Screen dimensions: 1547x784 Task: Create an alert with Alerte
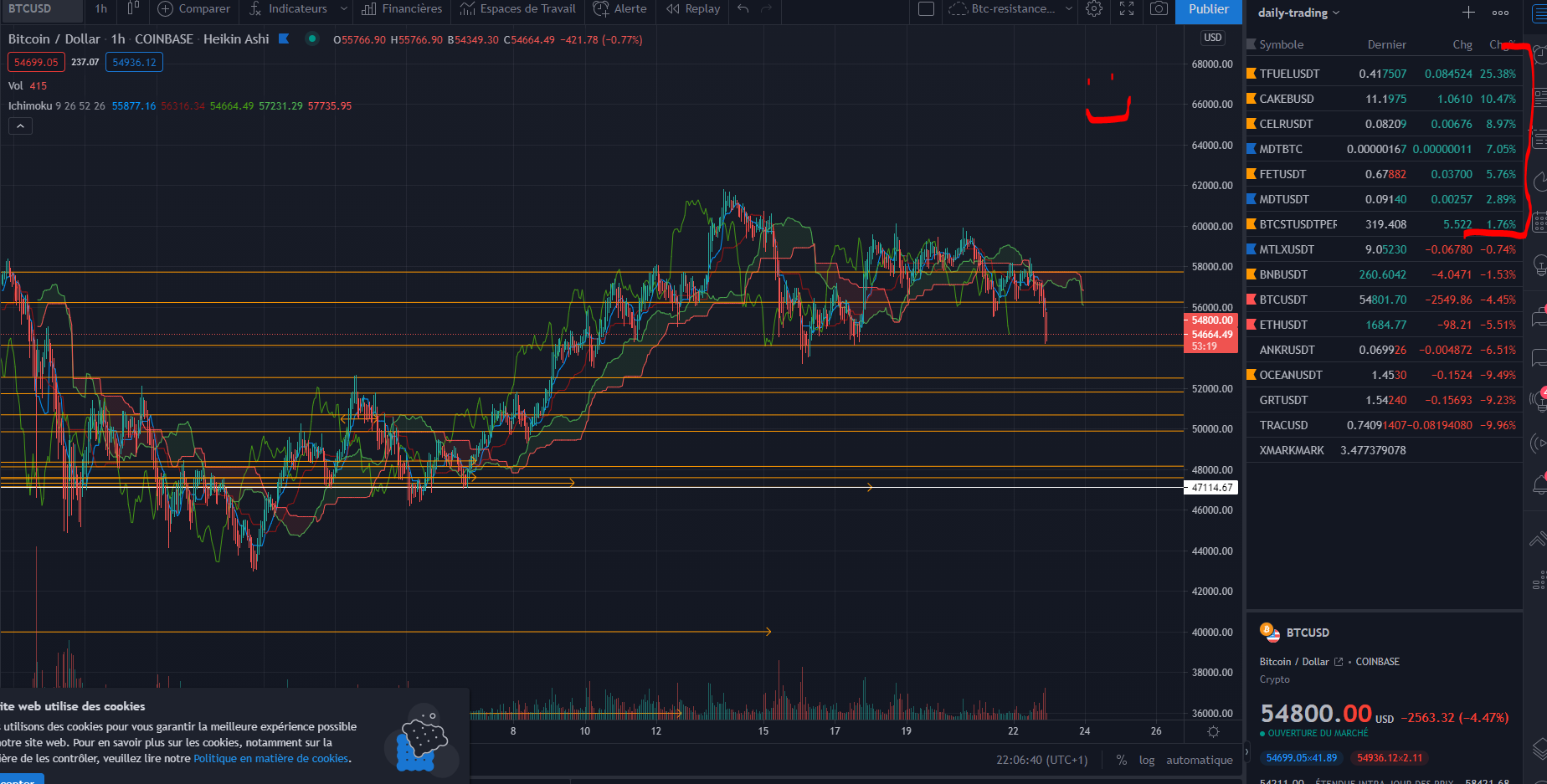(x=620, y=9)
